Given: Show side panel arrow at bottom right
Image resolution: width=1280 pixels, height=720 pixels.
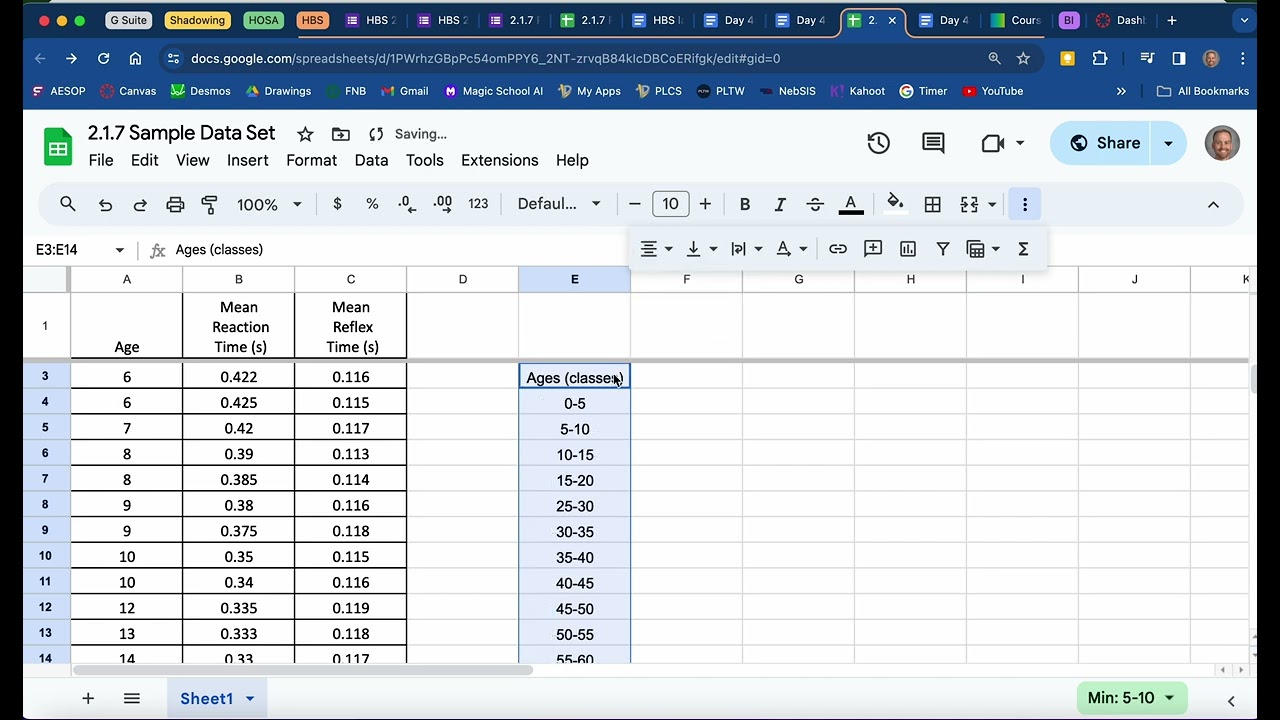Looking at the screenshot, I should [x=1231, y=700].
